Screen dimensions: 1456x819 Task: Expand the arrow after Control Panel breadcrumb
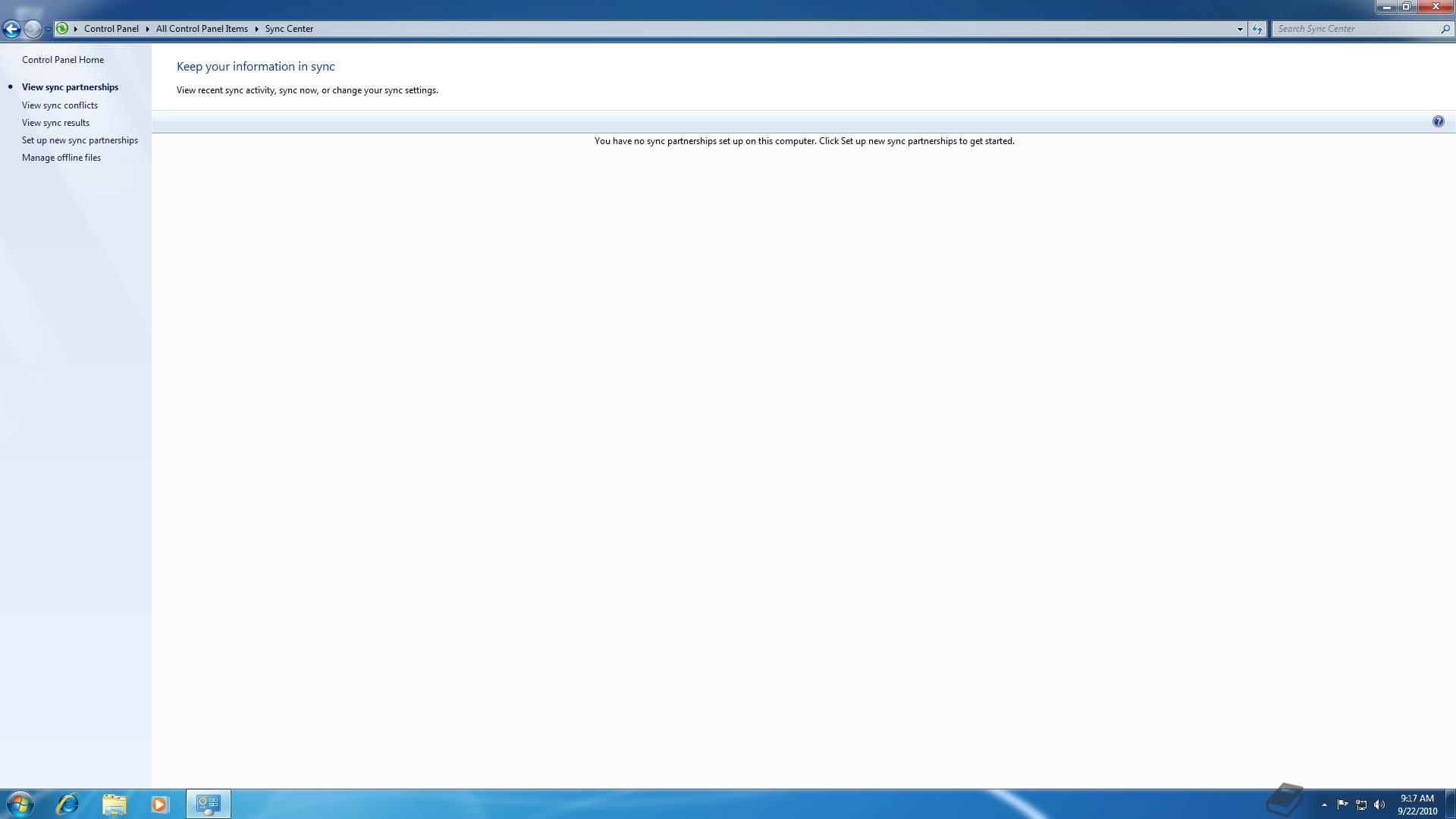click(147, 29)
